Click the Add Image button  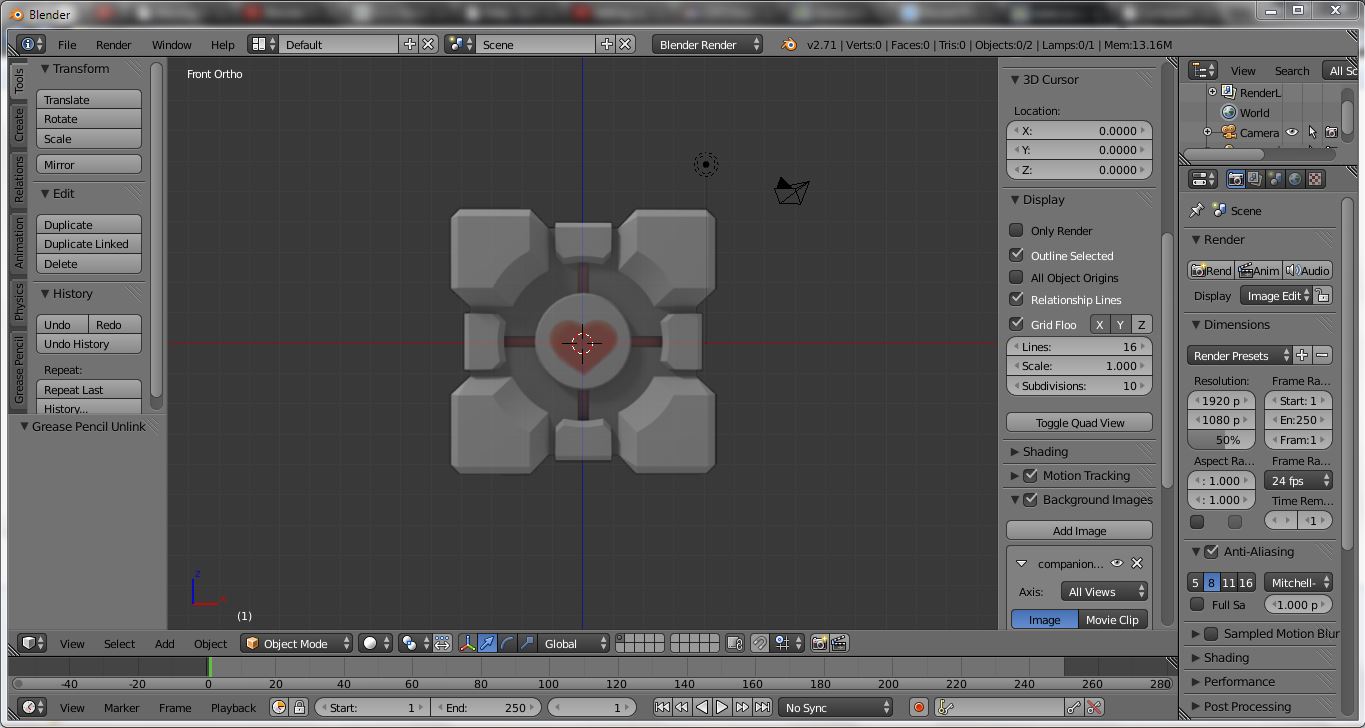(1079, 530)
